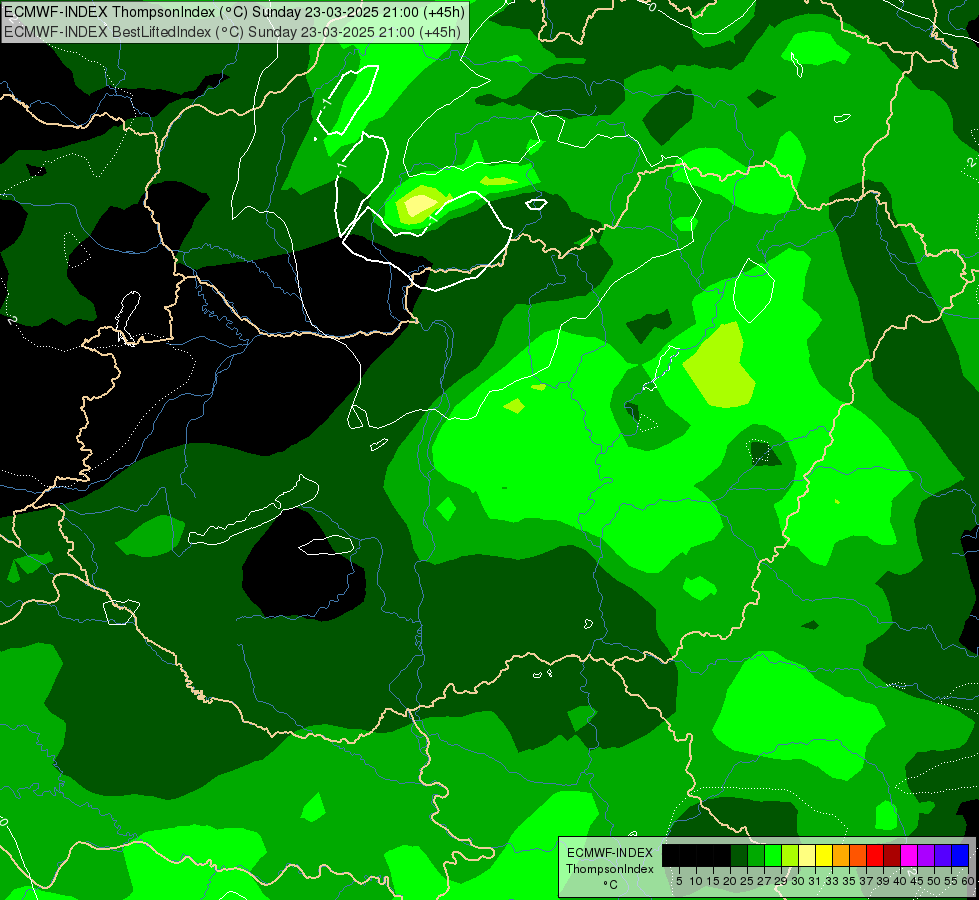Click legend tick label 37
Screen dimensions: 979x900
pos(867,881)
